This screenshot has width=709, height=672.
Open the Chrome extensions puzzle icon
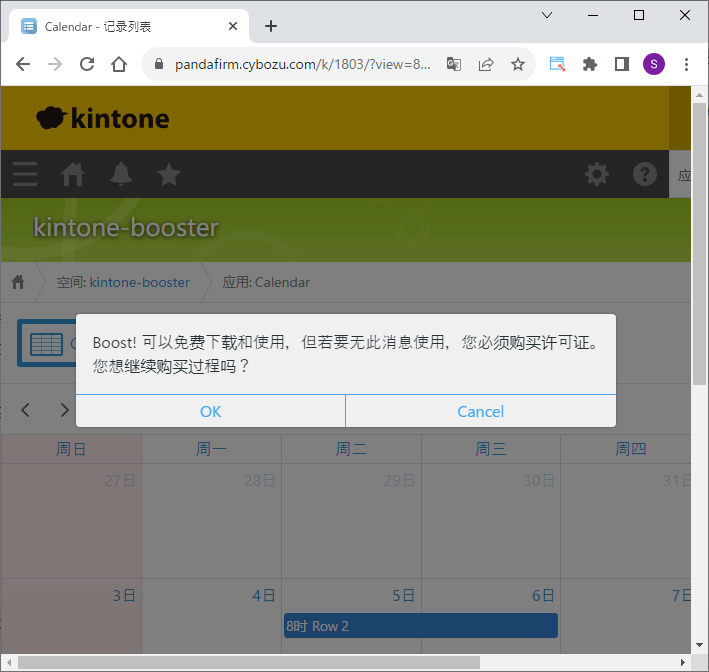(x=590, y=64)
